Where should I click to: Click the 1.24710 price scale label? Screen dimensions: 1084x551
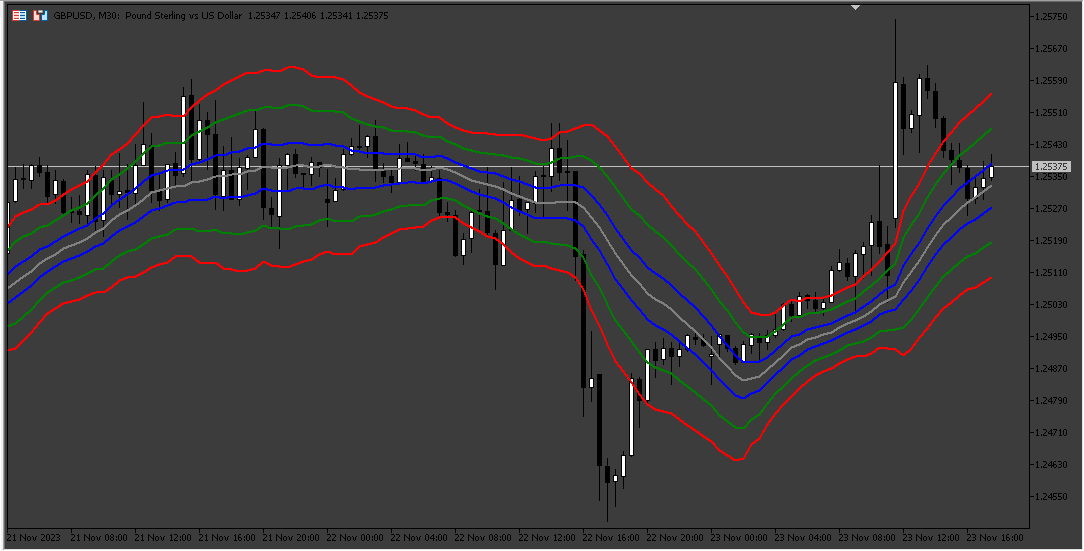pyautogui.click(x=1051, y=433)
